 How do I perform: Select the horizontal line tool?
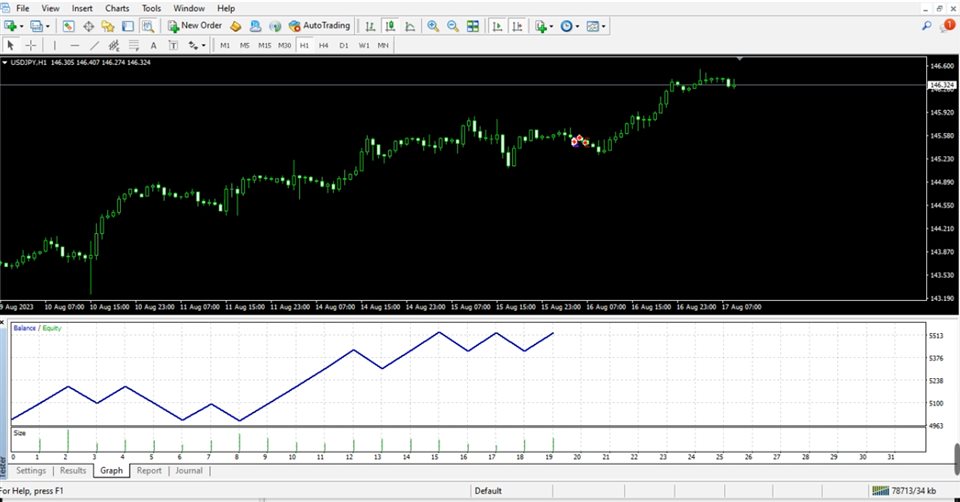tap(75, 45)
